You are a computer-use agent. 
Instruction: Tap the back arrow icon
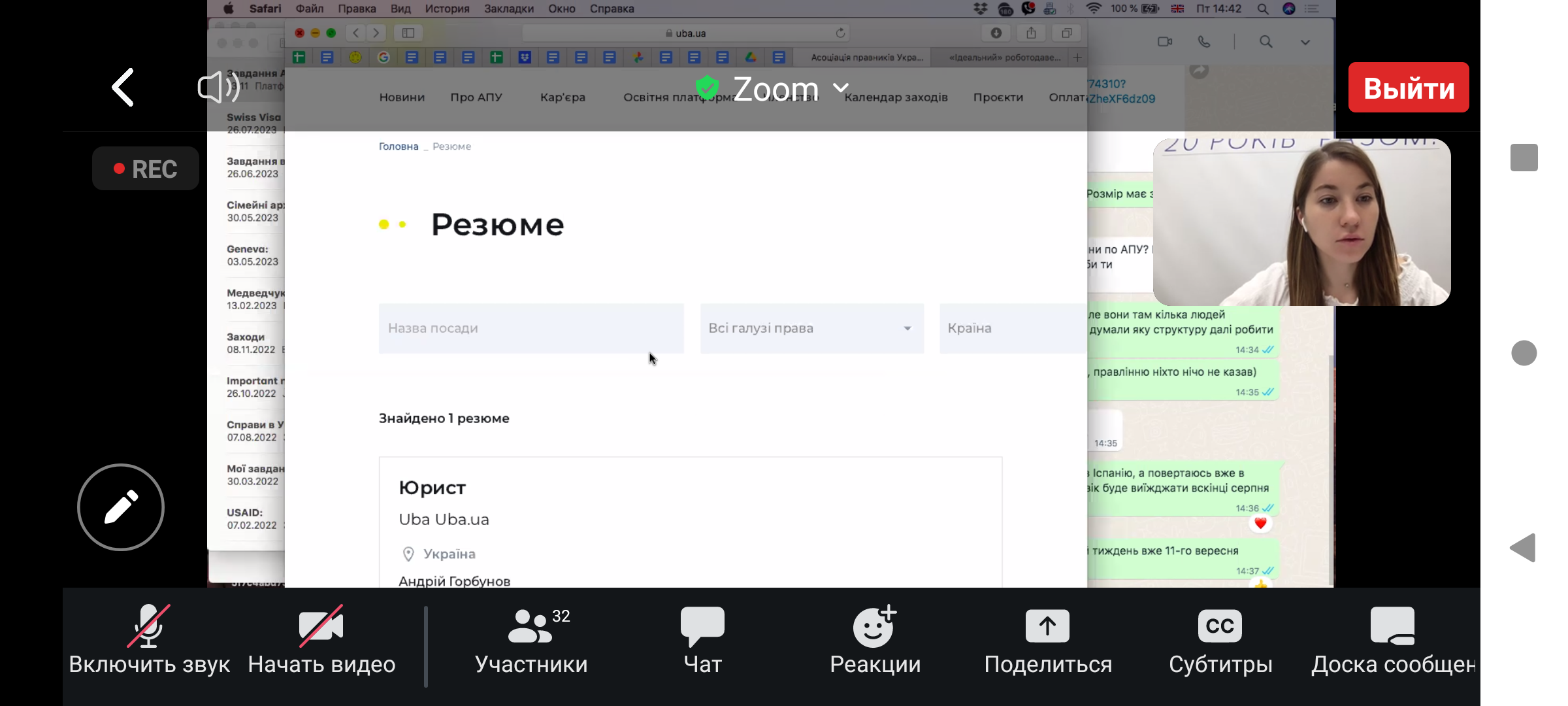[123, 88]
